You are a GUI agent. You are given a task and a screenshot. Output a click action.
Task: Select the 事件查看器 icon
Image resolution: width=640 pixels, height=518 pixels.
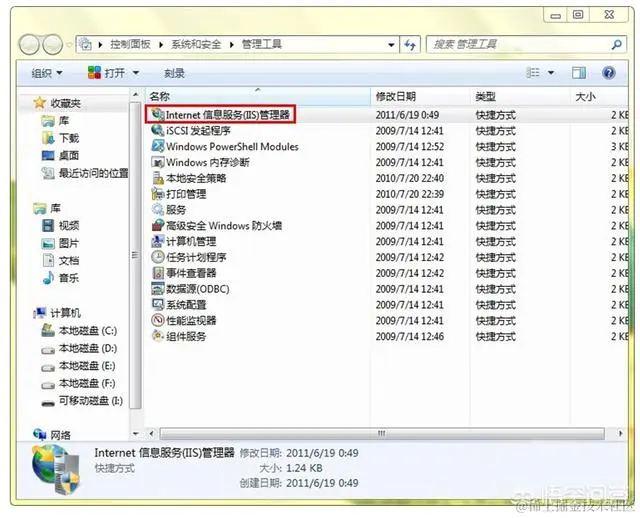point(157,273)
